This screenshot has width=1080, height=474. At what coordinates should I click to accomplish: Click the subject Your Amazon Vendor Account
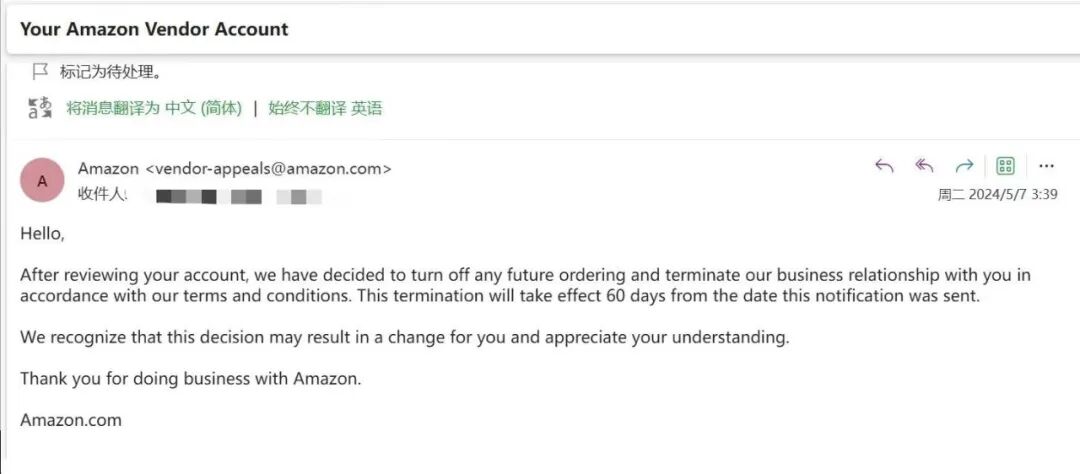[x=154, y=29]
